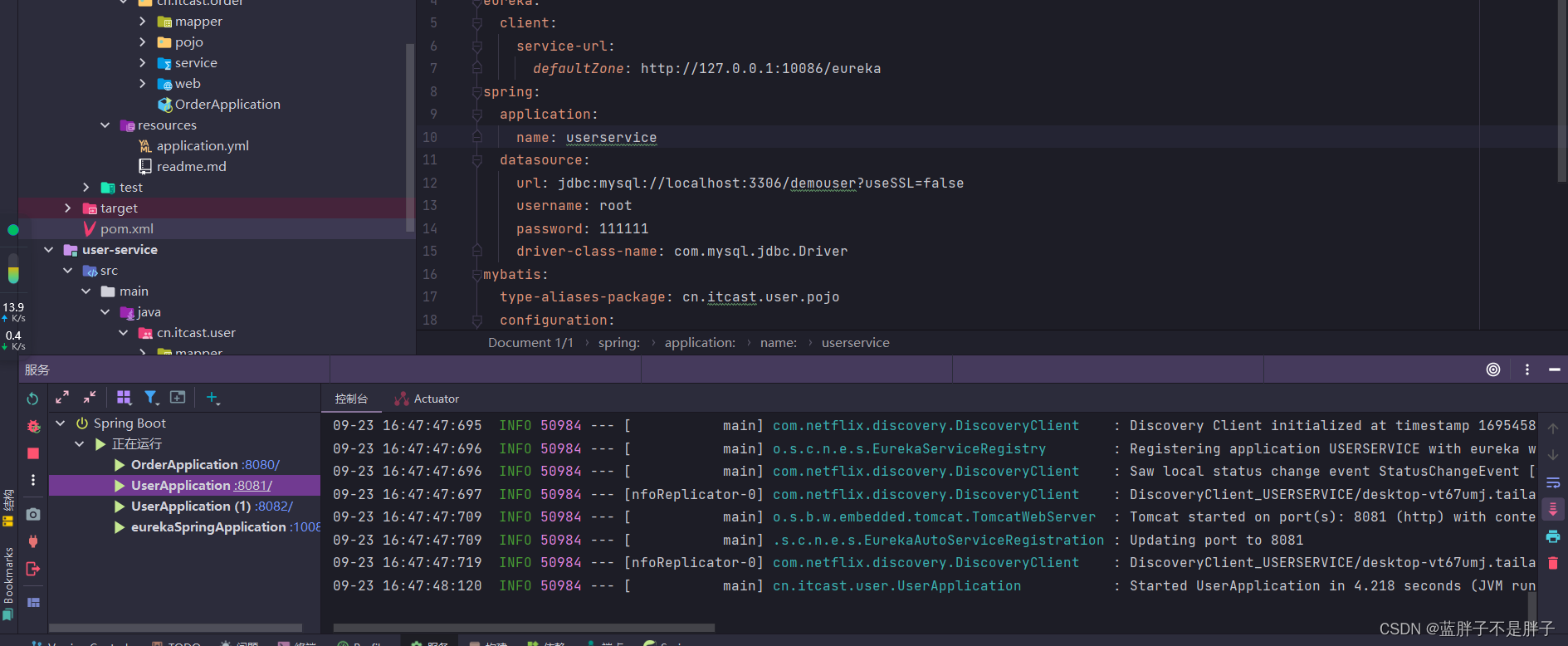The width and height of the screenshot is (1568, 646).
Task: Place cursor on the userservice name value
Action: click(611, 138)
